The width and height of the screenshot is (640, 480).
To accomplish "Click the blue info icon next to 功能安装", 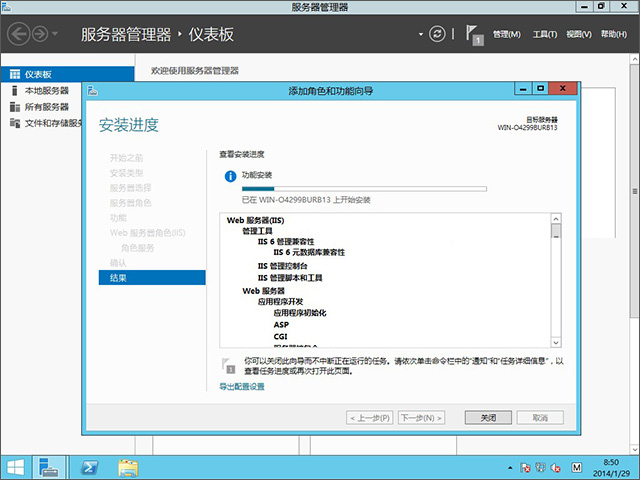I will tap(230, 176).
